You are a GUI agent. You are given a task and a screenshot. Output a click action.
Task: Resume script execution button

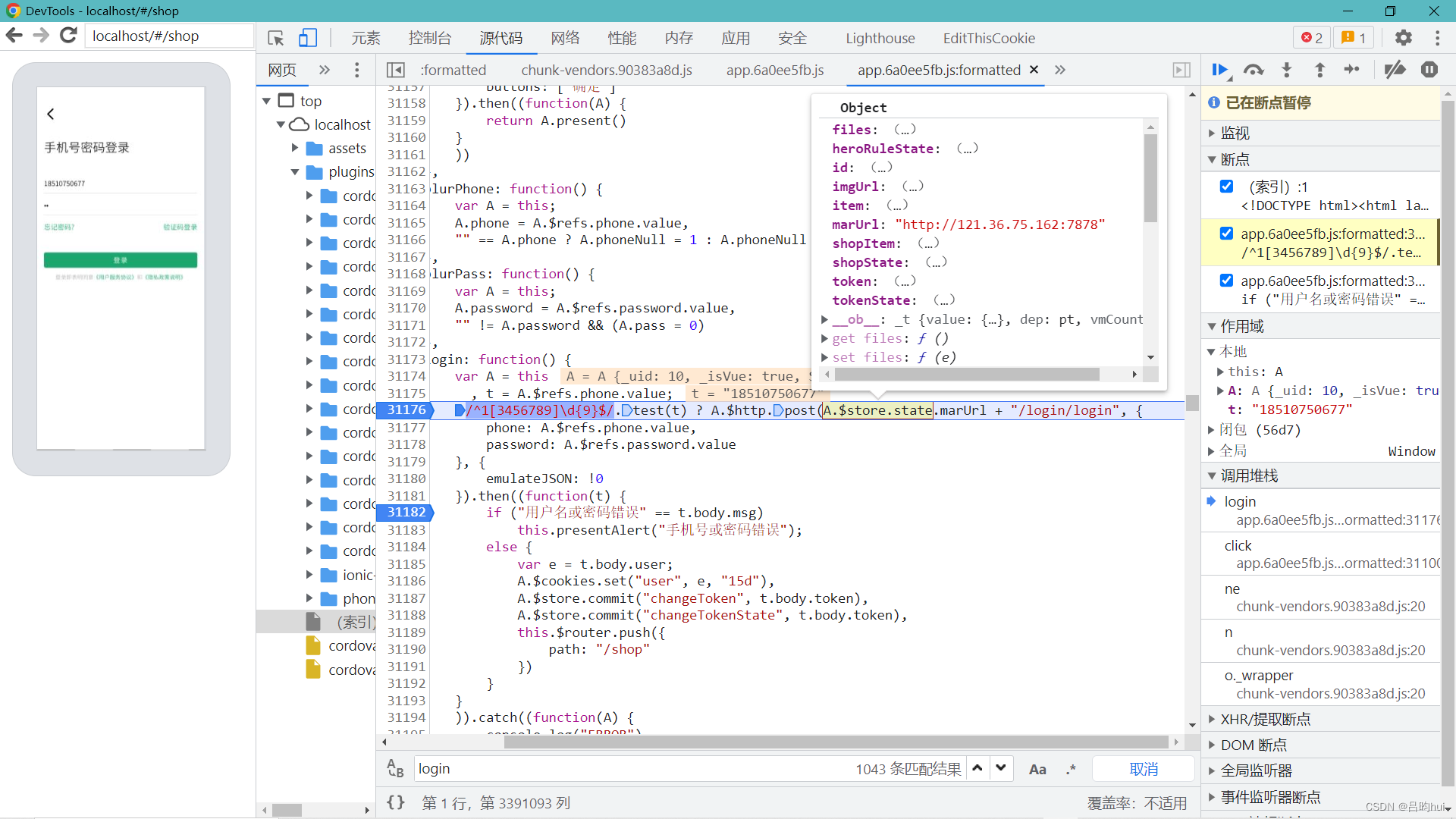1220,70
